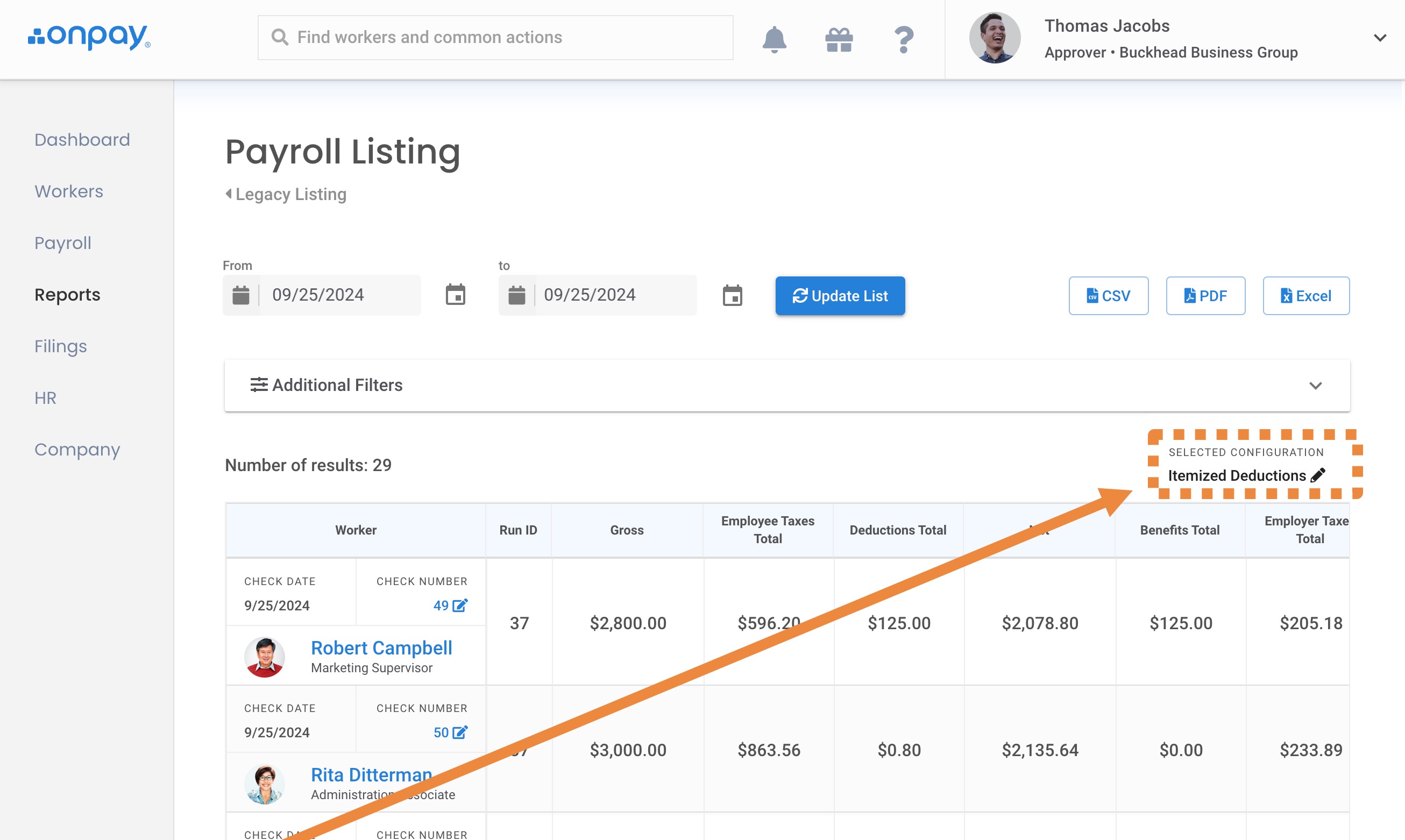This screenshot has height=840, width=1405.
Task: Open the HR section
Action: pos(45,398)
